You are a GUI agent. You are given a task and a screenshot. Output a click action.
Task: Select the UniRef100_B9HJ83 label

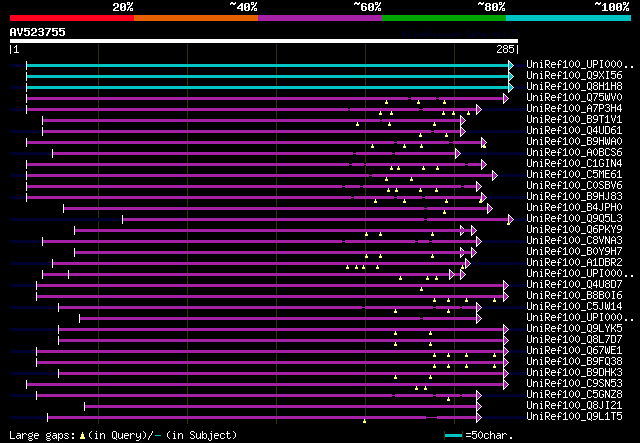point(574,197)
